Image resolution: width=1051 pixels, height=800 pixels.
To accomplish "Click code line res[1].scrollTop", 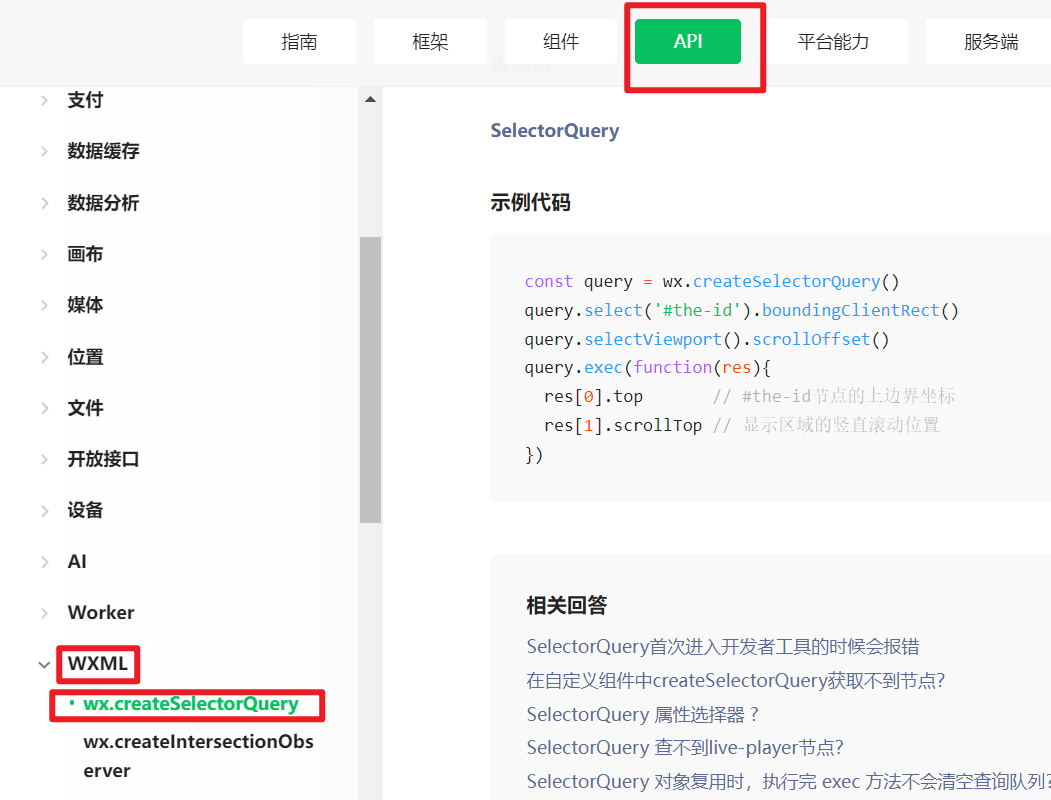I will (x=741, y=425).
